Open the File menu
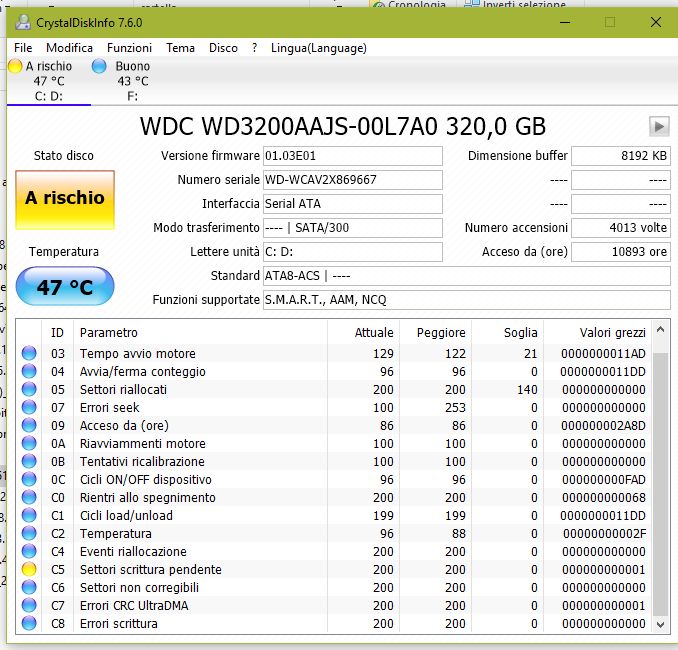 pyautogui.click(x=23, y=48)
